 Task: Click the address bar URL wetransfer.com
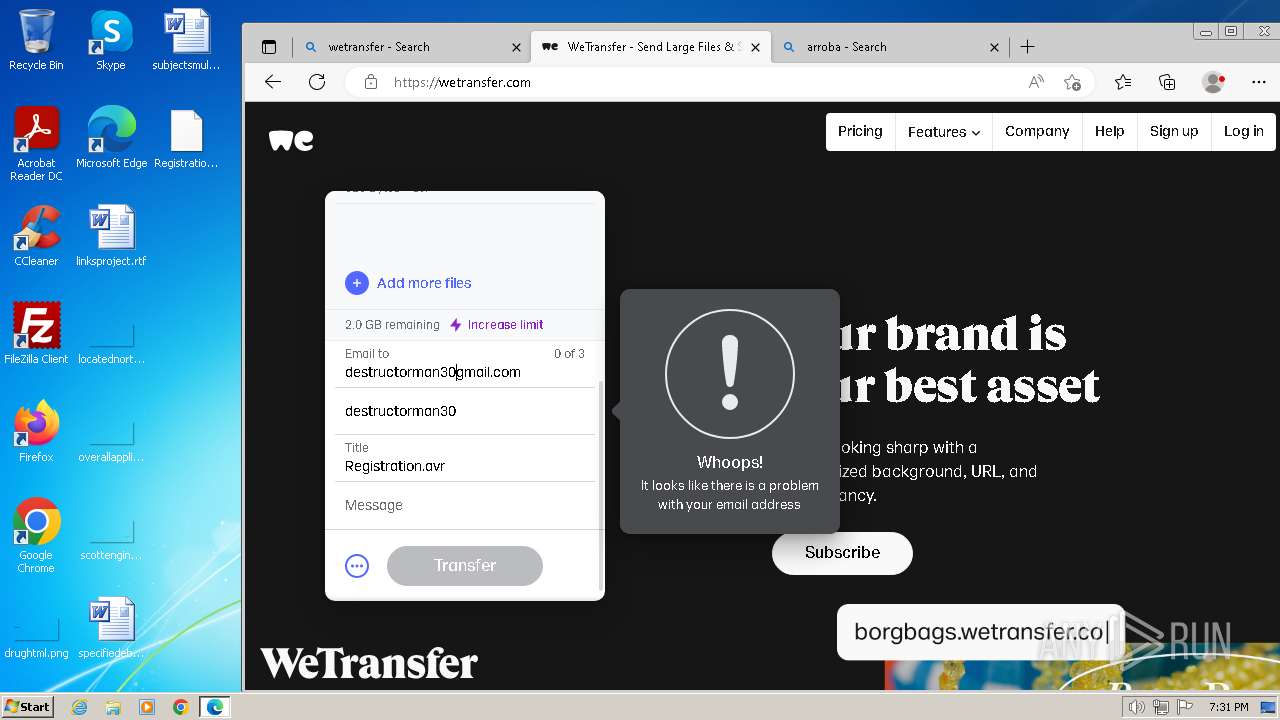pyautogui.click(x=462, y=82)
